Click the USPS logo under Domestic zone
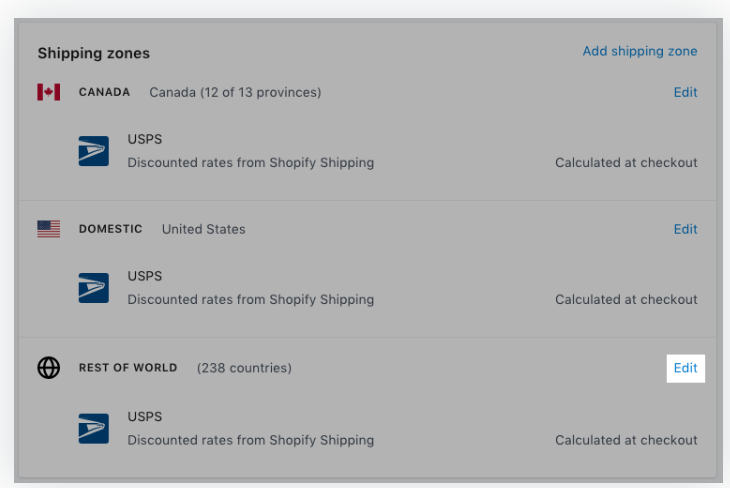The width and height of the screenshot is (730, 488). point(94,288)
